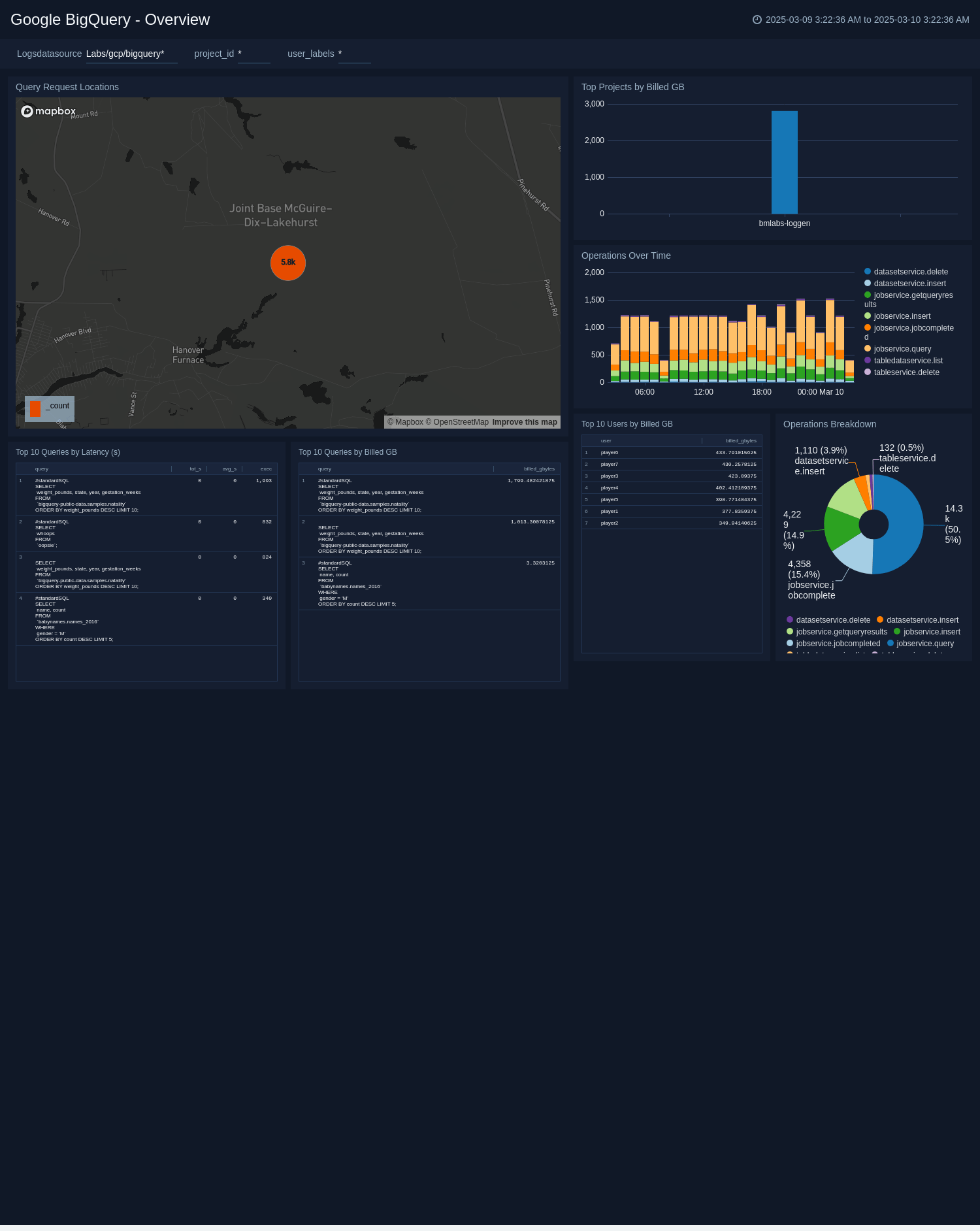Click the clock icon beside the time range
This screenshot has width=980, height=1231.
coord(757,20)
